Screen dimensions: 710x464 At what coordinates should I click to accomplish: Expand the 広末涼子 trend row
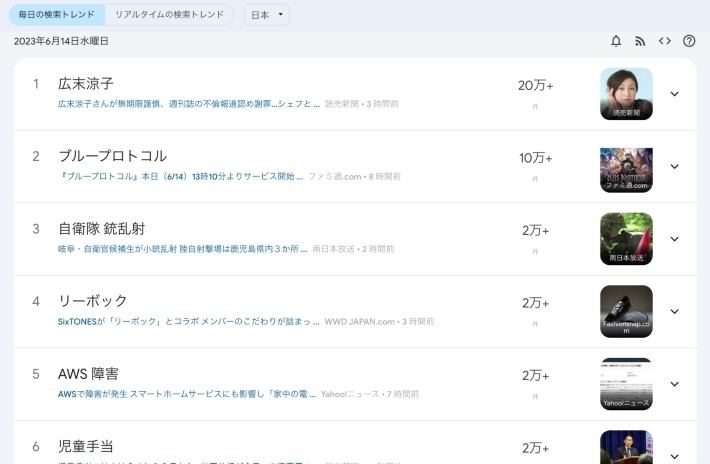(x=674, y=94)
